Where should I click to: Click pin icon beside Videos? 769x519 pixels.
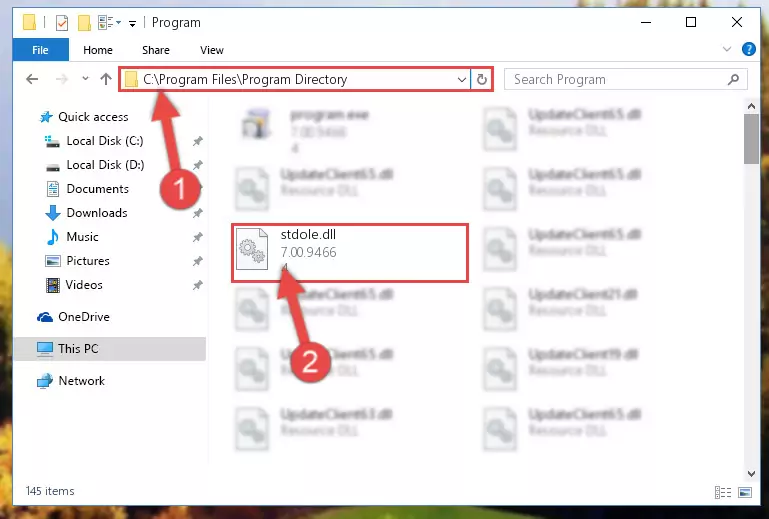197,285
